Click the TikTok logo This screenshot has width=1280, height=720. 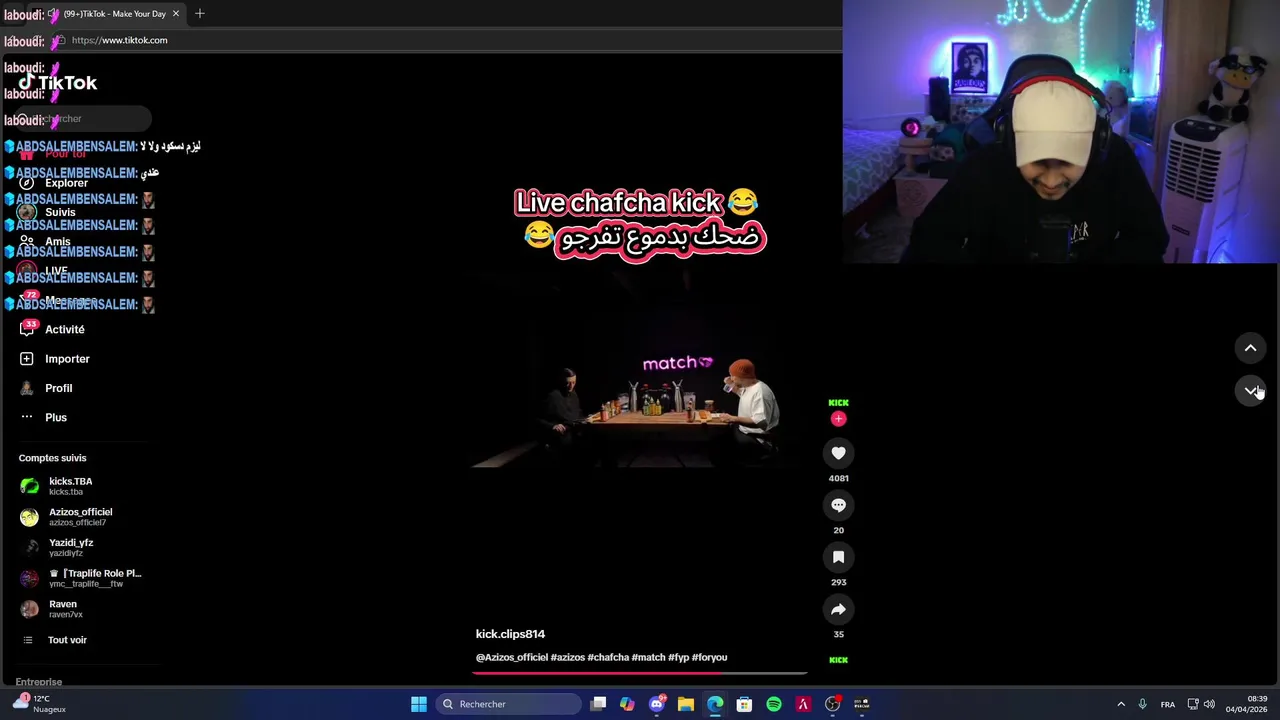58,83
